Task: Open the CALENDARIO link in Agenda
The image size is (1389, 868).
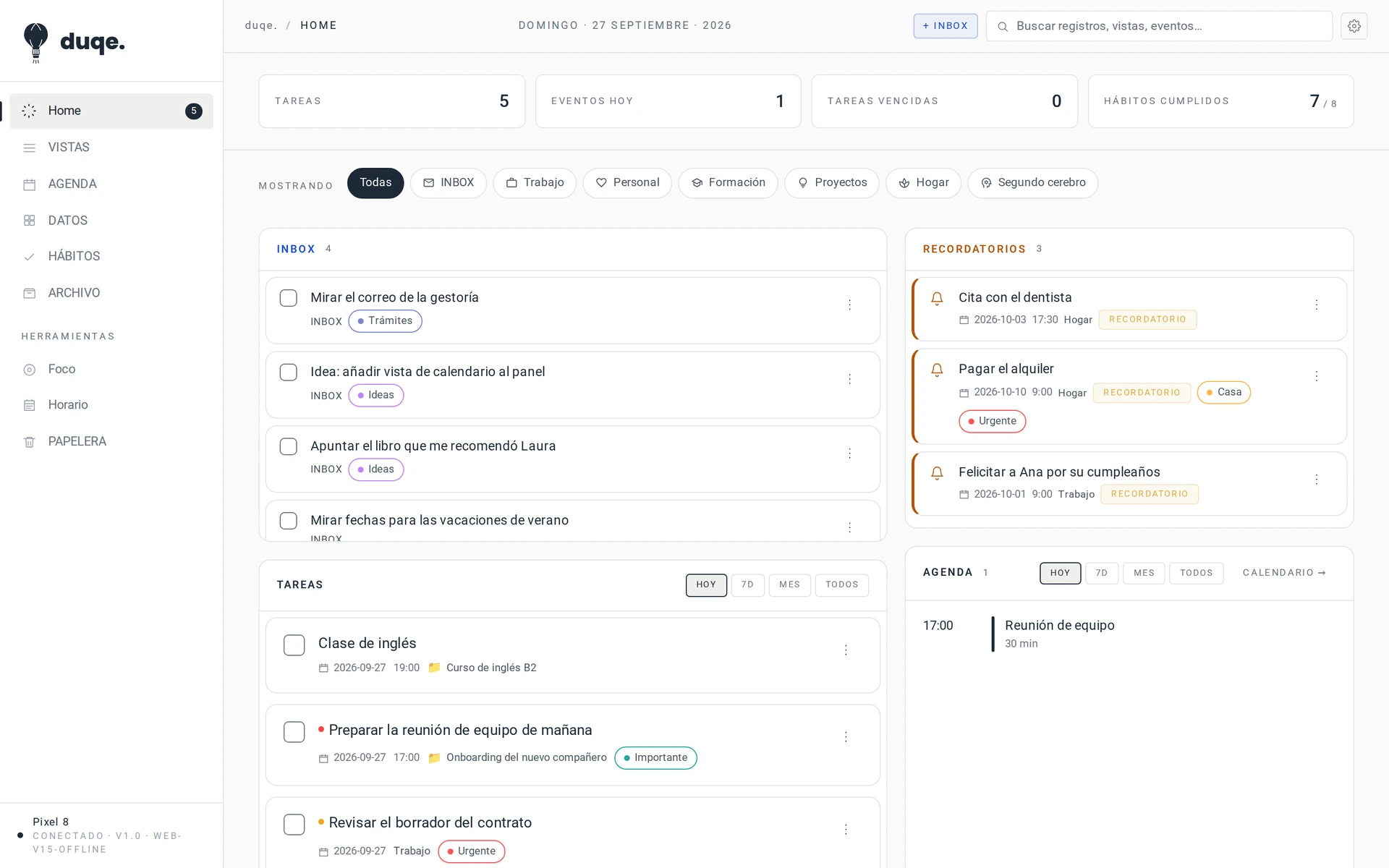Action: click(x=1284, y=573)
